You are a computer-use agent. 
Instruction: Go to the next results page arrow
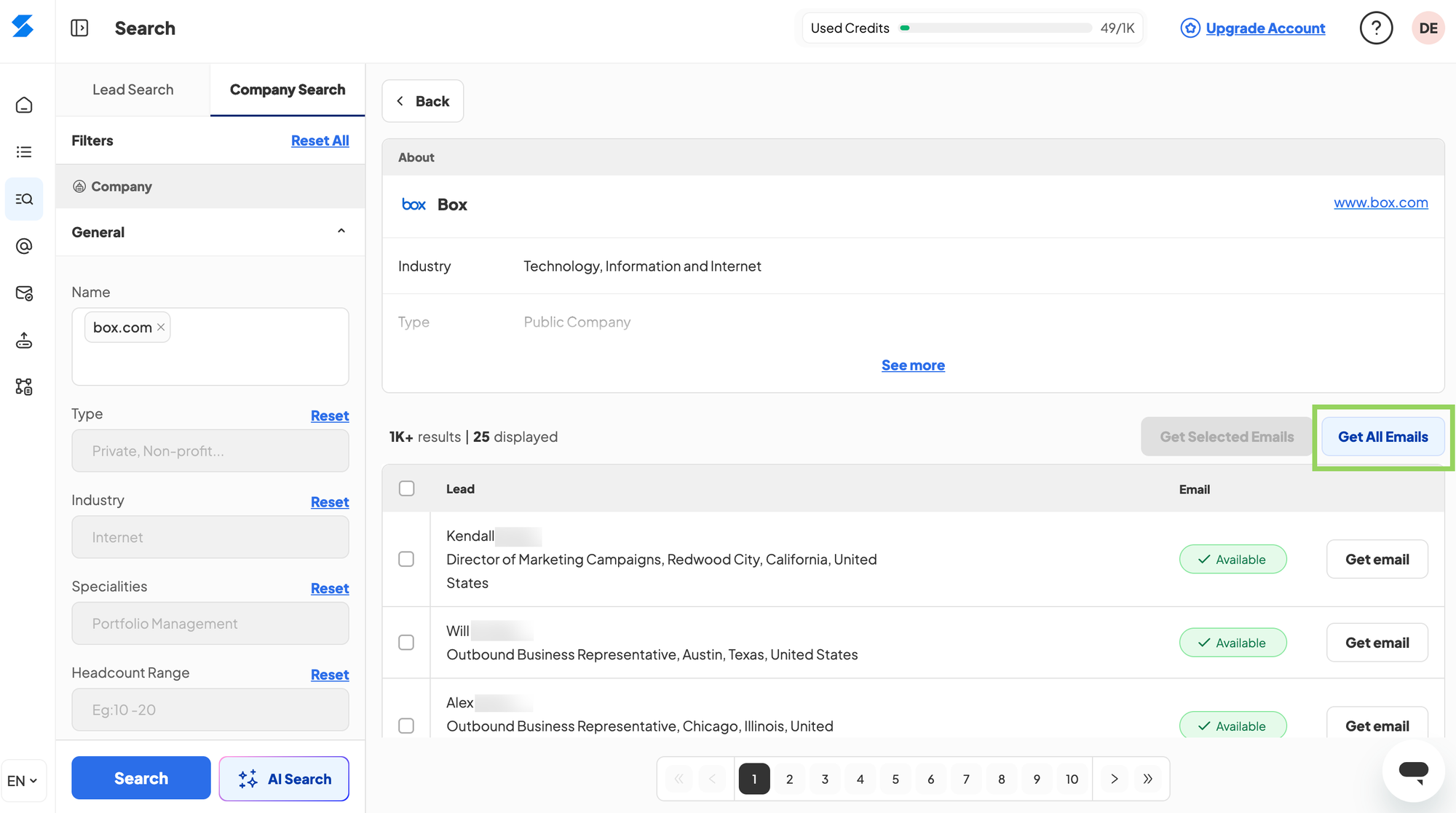(1114, 779)
